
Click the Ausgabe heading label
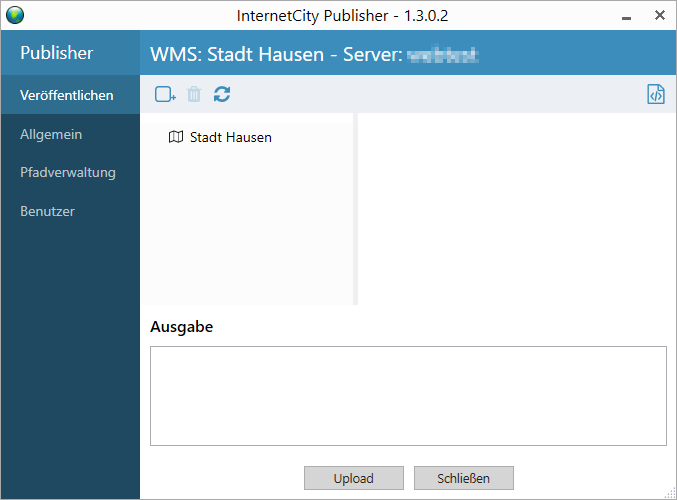(181, 327)
